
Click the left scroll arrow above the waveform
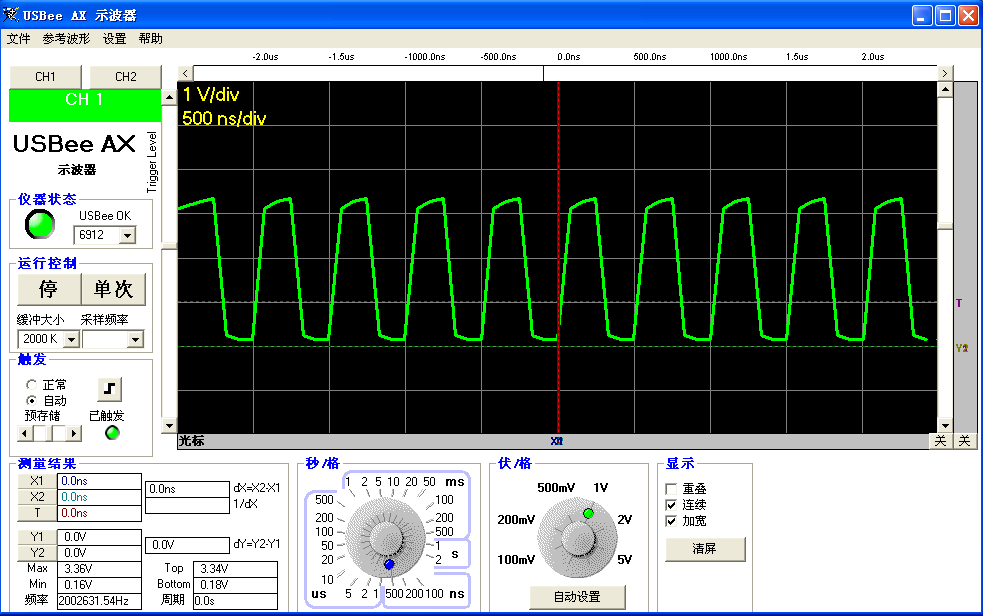tap(185, 73)
